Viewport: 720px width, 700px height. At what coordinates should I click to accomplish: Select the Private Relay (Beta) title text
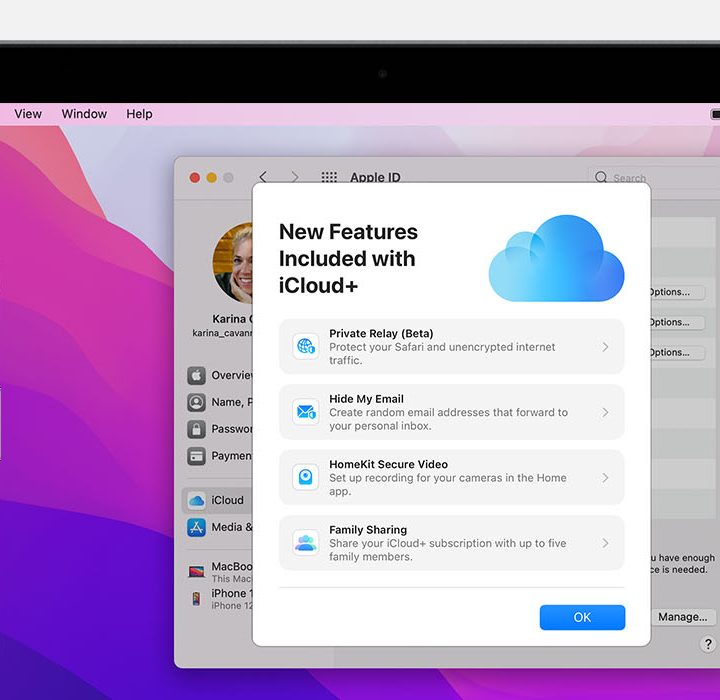[381, 333]
